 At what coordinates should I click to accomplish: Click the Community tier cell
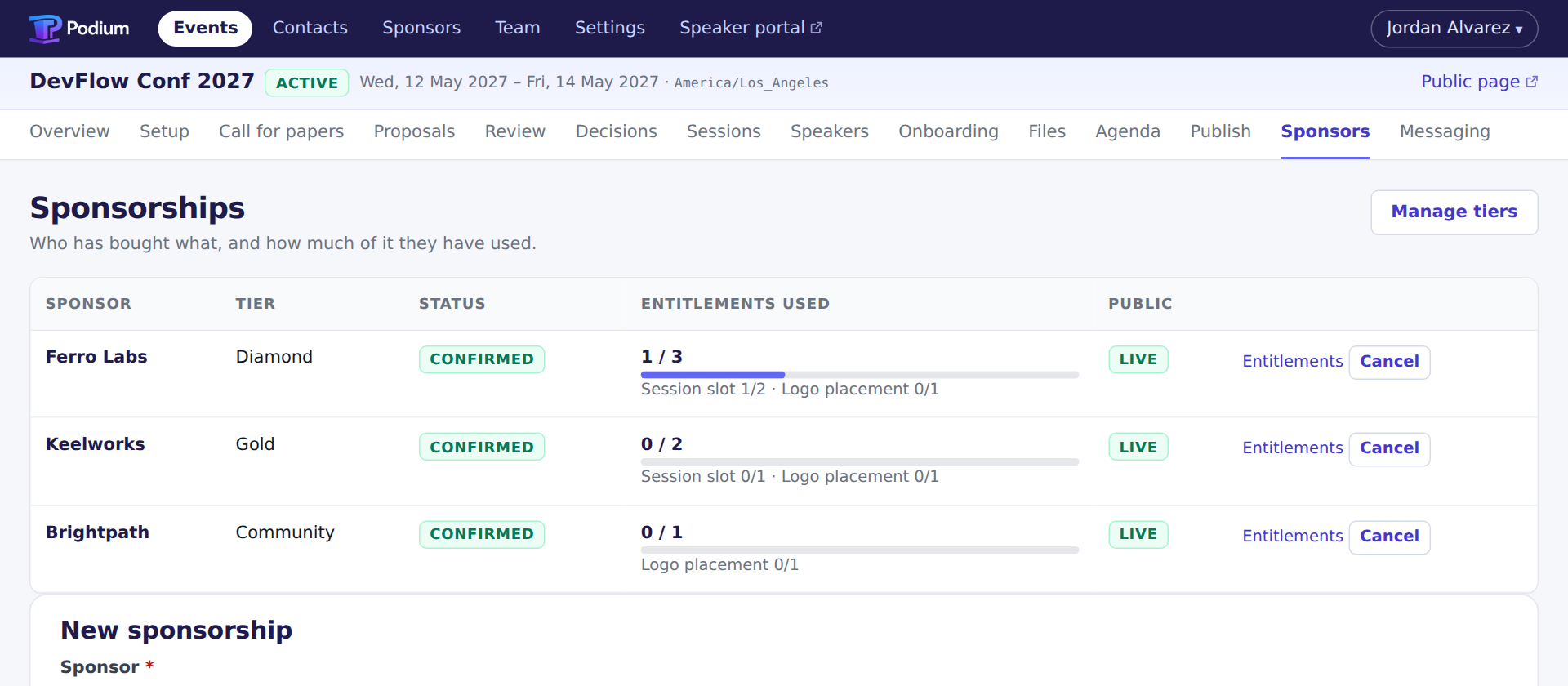285,532
